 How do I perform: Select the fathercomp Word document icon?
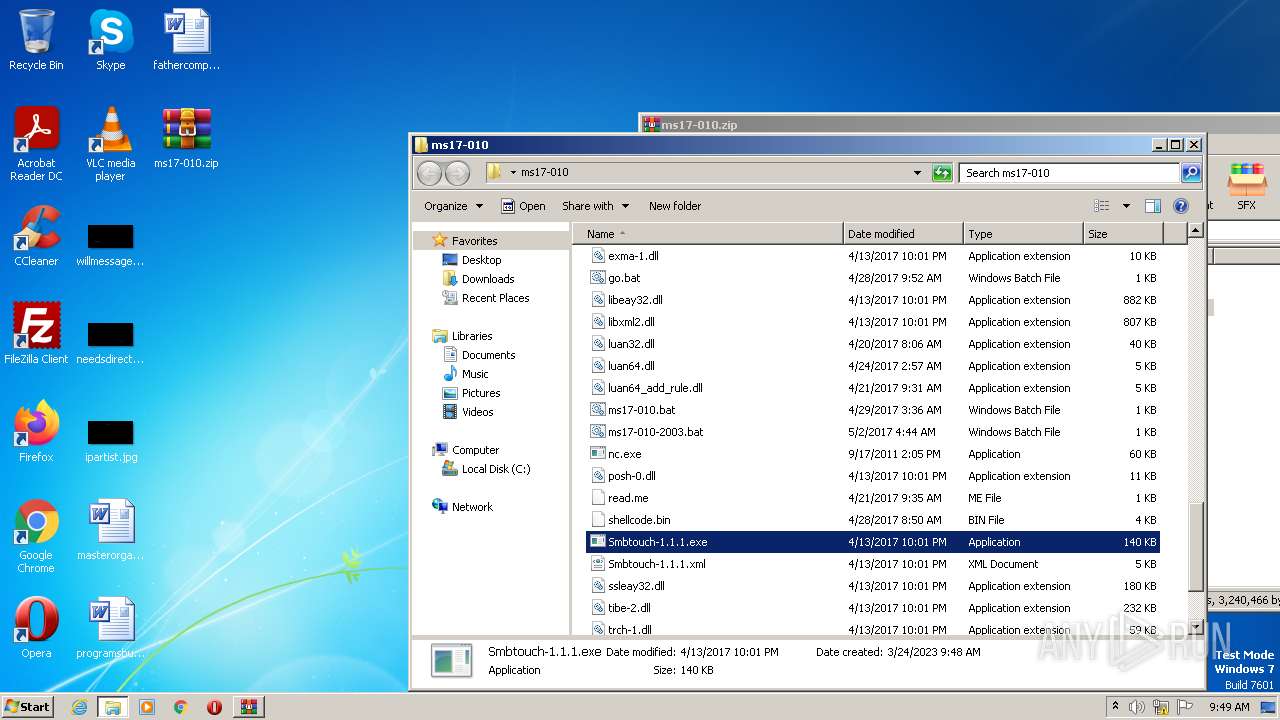pos(186,40)
